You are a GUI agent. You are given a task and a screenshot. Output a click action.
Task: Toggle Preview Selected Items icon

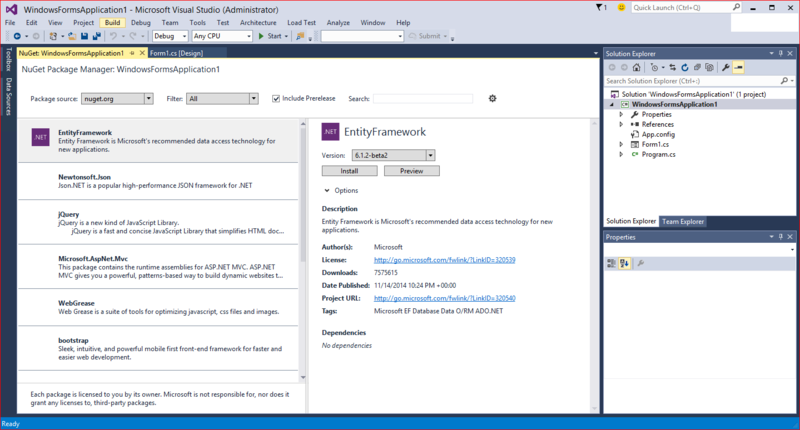[x=738, y=67]
